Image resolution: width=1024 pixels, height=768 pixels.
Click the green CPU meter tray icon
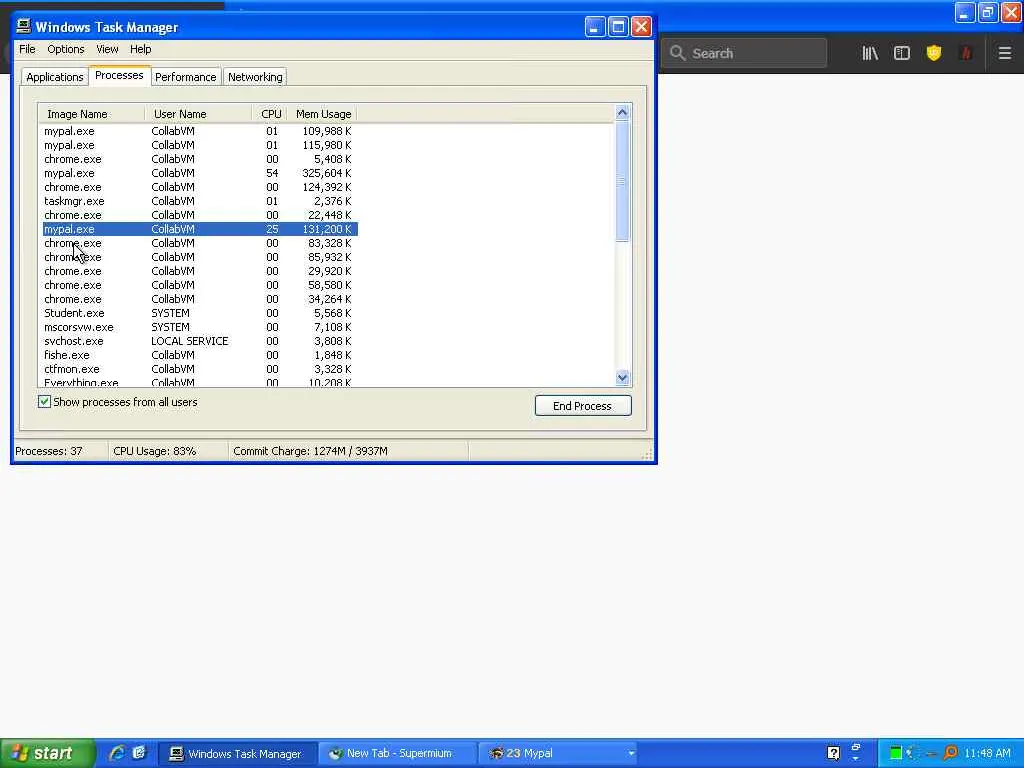tap(896, 754)
